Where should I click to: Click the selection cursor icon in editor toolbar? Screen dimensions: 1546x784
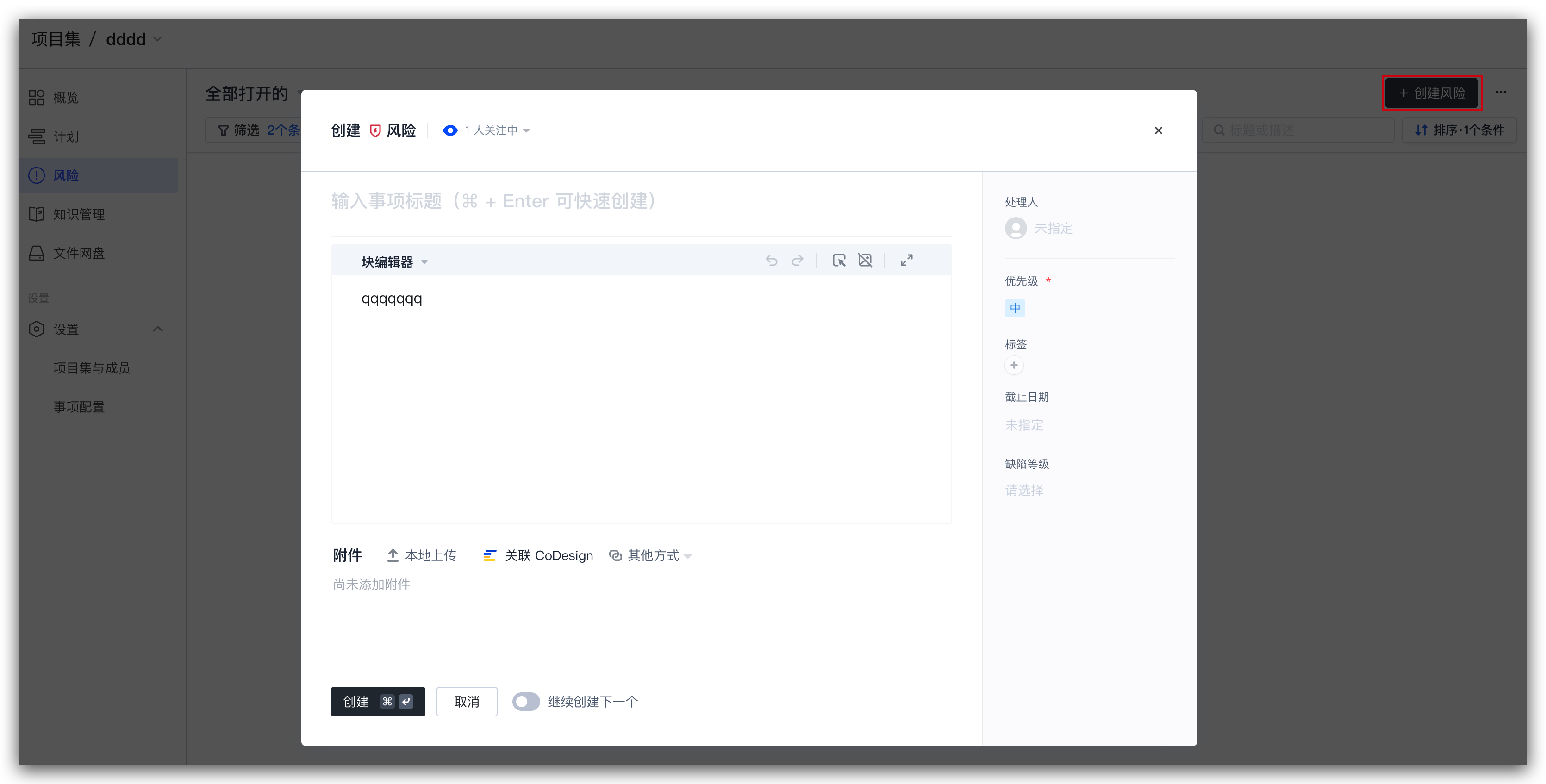[x=839, y=261]
